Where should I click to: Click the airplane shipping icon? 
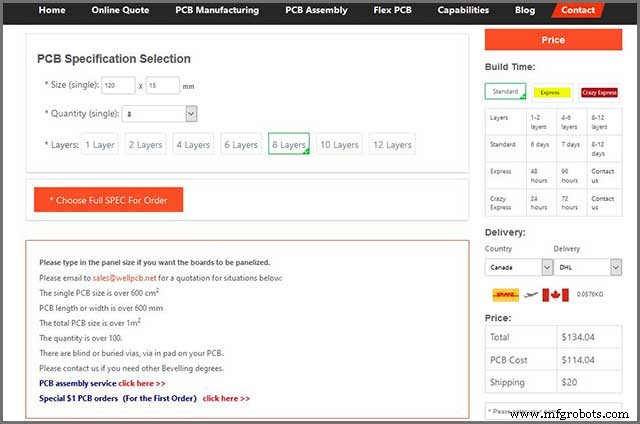tap(533, 295)
